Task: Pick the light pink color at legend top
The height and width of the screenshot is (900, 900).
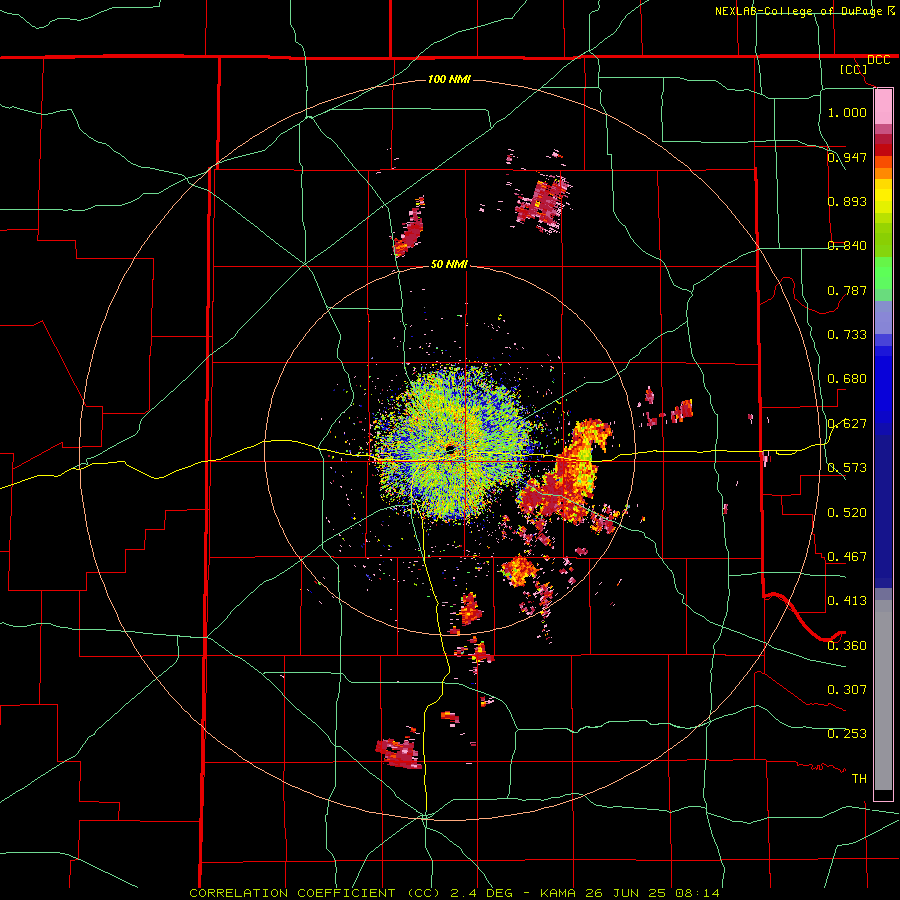Action: (x=883, y=106)
